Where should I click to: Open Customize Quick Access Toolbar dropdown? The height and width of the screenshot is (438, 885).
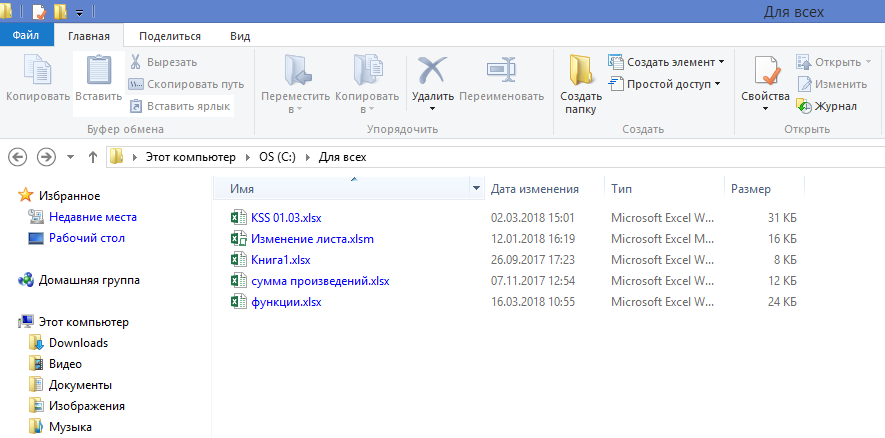coord(80,12)
